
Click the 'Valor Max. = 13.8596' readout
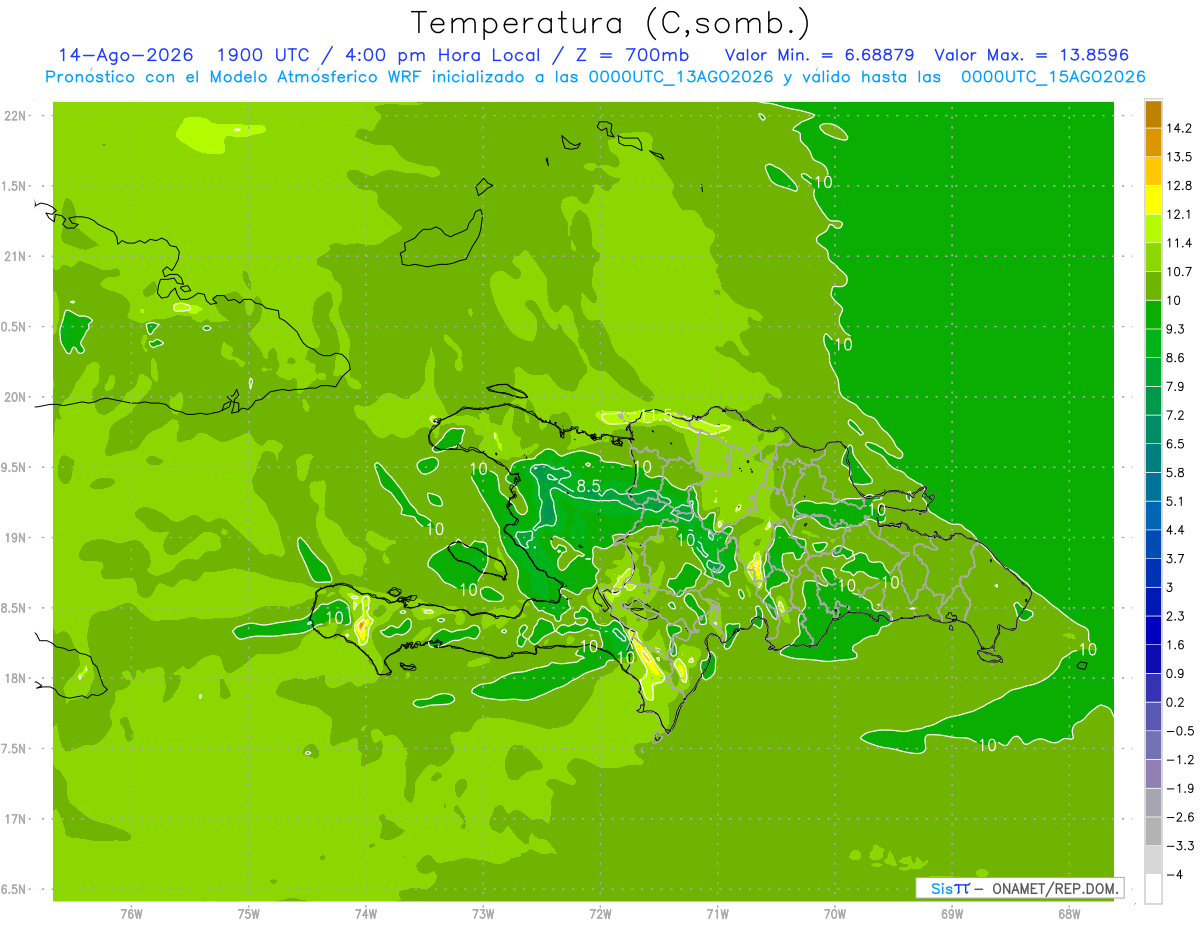coord(1033,55)
